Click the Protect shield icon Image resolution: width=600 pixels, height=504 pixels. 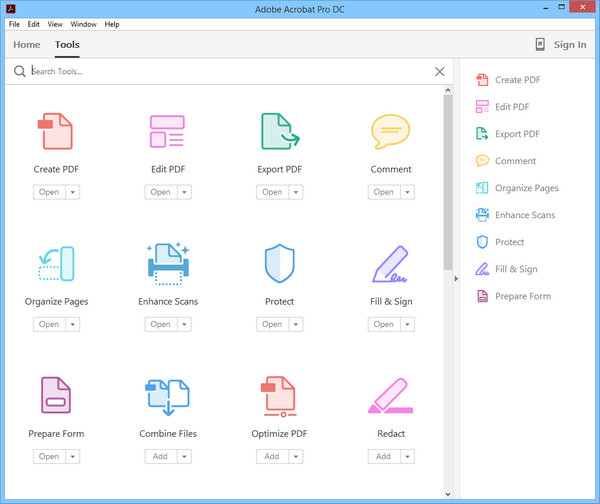click(279, 264)
